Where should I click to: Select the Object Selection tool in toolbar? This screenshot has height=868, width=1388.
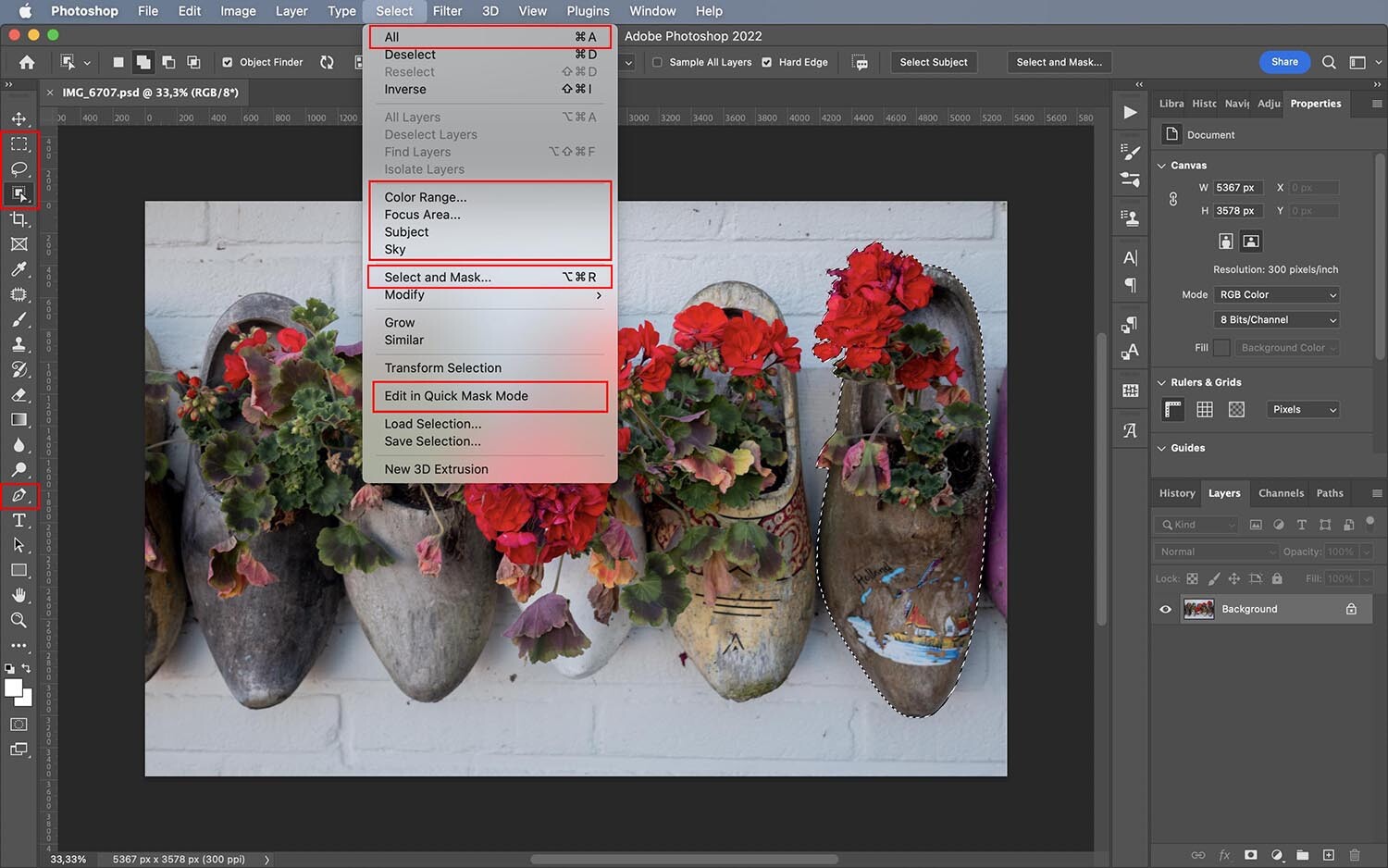(x=19, y=194)
